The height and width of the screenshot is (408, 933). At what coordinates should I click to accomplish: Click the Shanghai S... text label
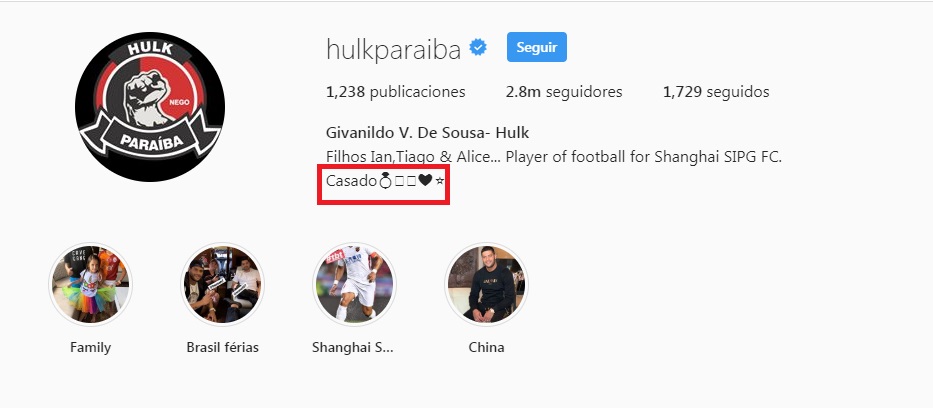(x=353, y=347)
